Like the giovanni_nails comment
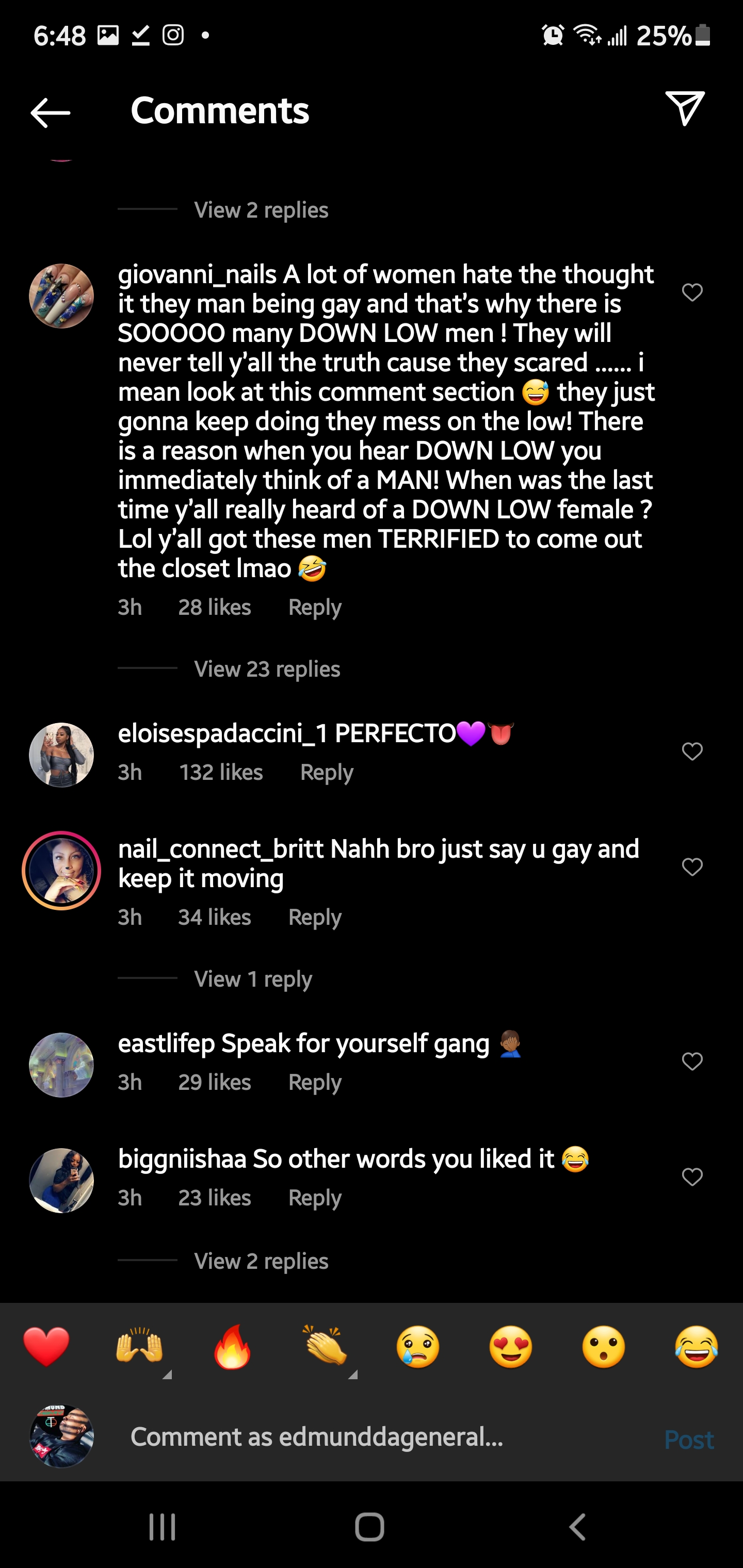The height and width of the screenshot is (1568, 743). (692, 293)
